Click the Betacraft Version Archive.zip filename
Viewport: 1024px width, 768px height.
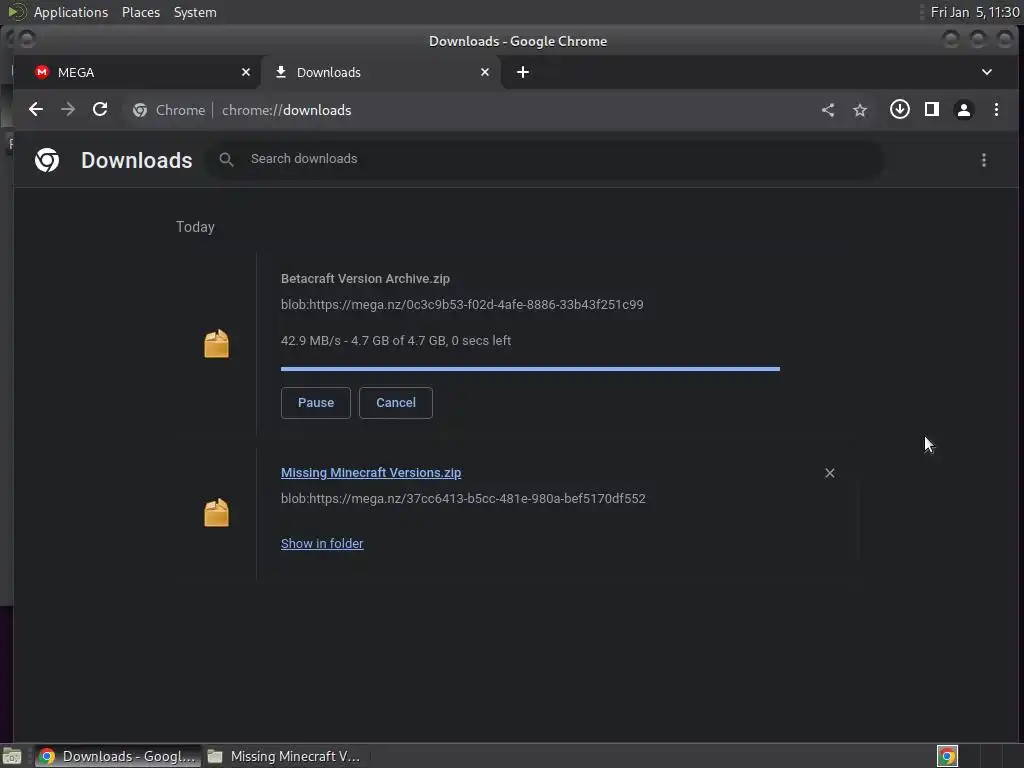tap(365, 279)
